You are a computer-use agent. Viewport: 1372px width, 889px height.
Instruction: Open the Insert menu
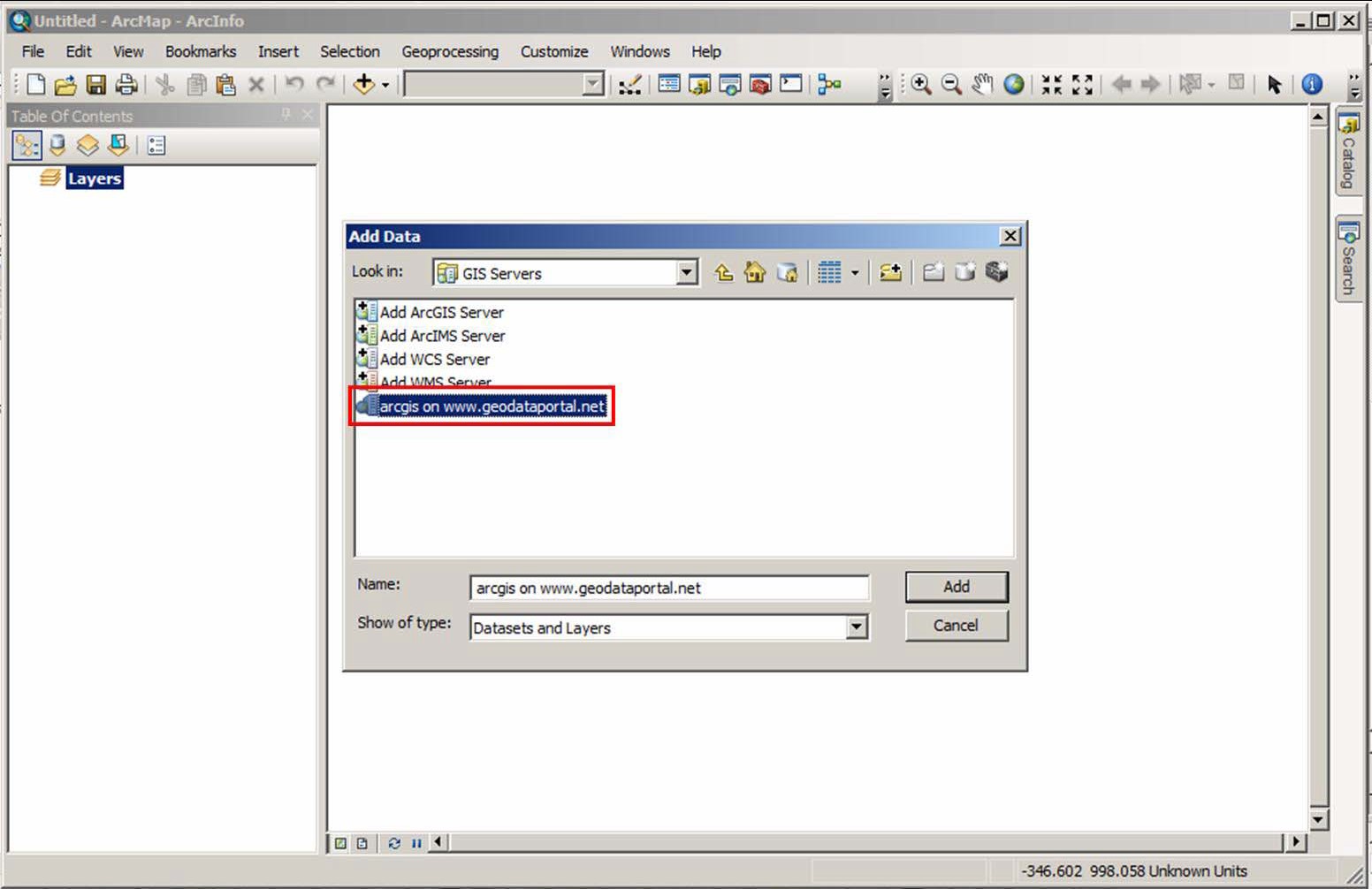pos(278,51)
